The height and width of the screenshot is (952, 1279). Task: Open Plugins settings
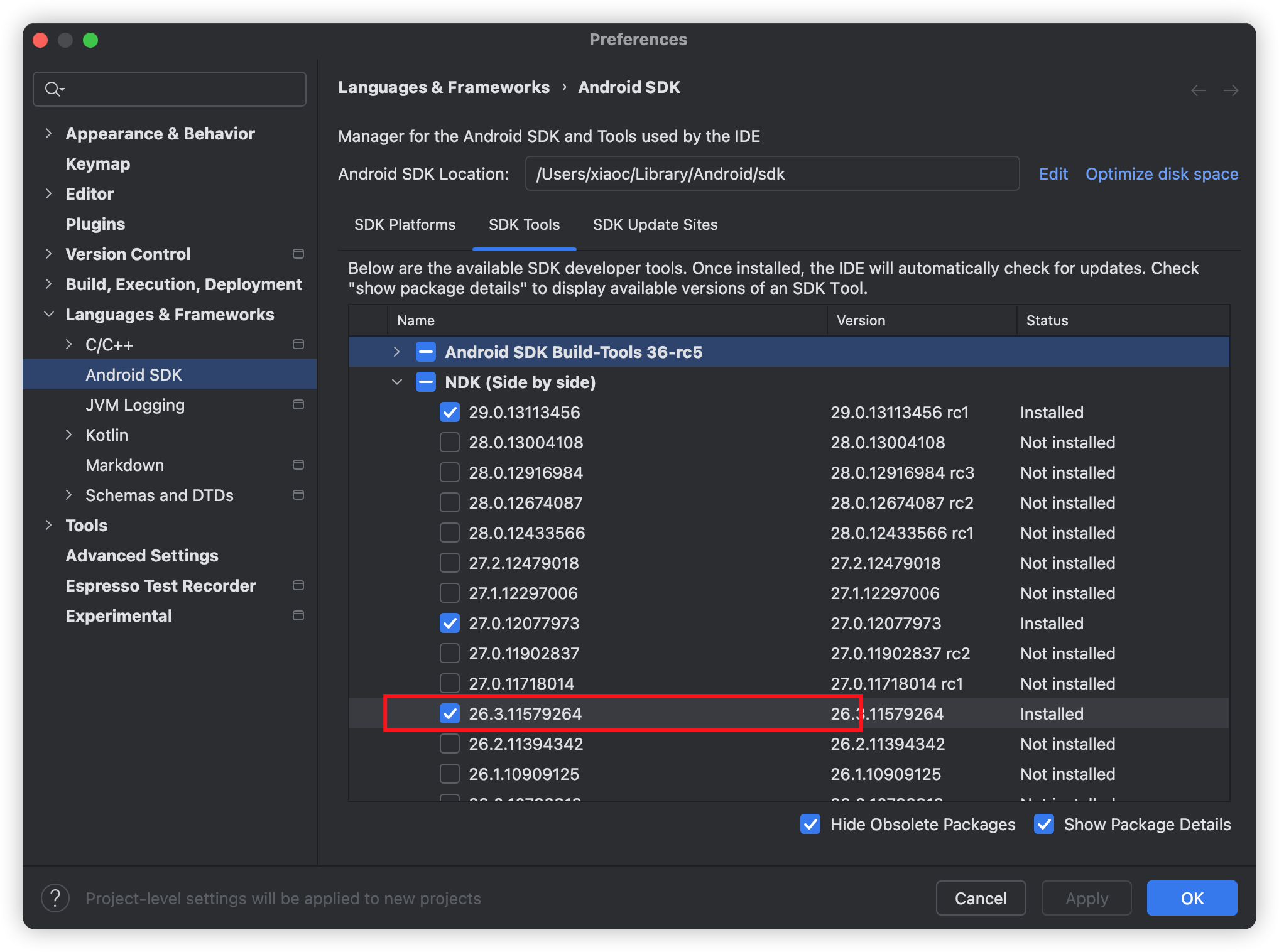coord(95,224)
